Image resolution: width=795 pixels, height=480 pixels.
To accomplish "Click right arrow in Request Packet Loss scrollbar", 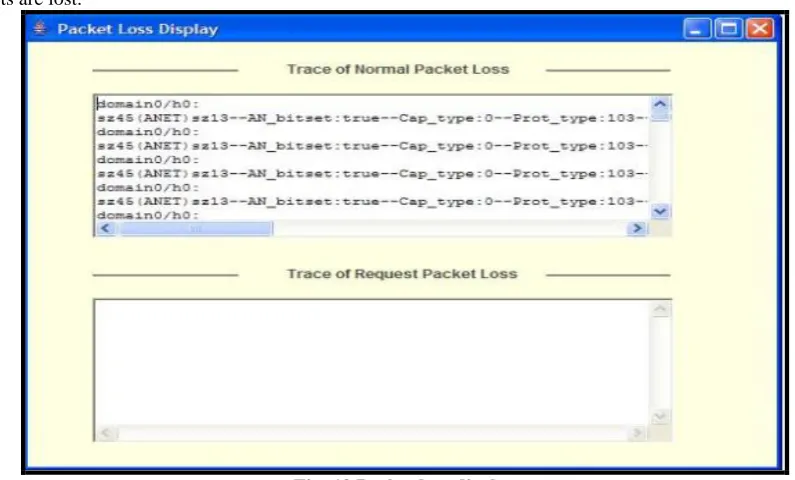I will coord(637,433).
